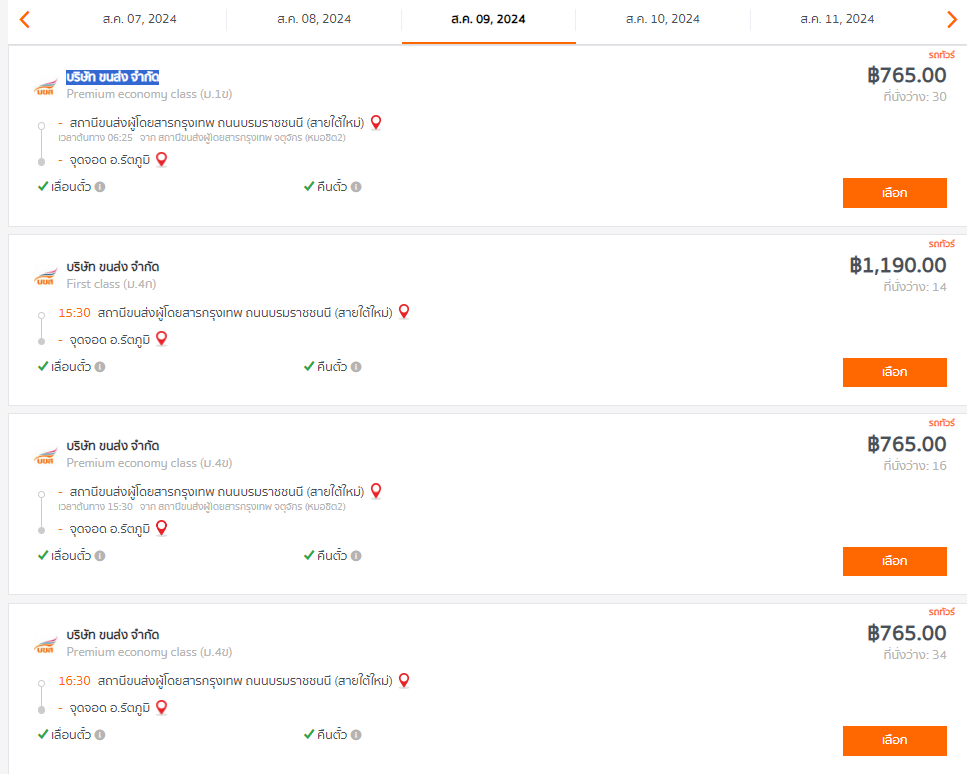Open map pin for third trip's departure station
967x774 pixels.
[x=376, y=491]
